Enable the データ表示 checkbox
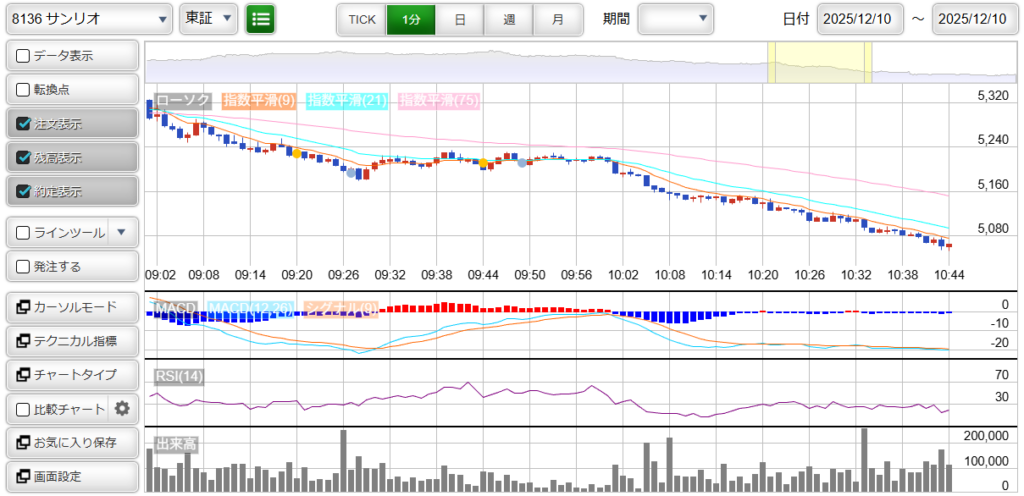Viewport: 1024px width, 496px height. click(x=23, y=57)
